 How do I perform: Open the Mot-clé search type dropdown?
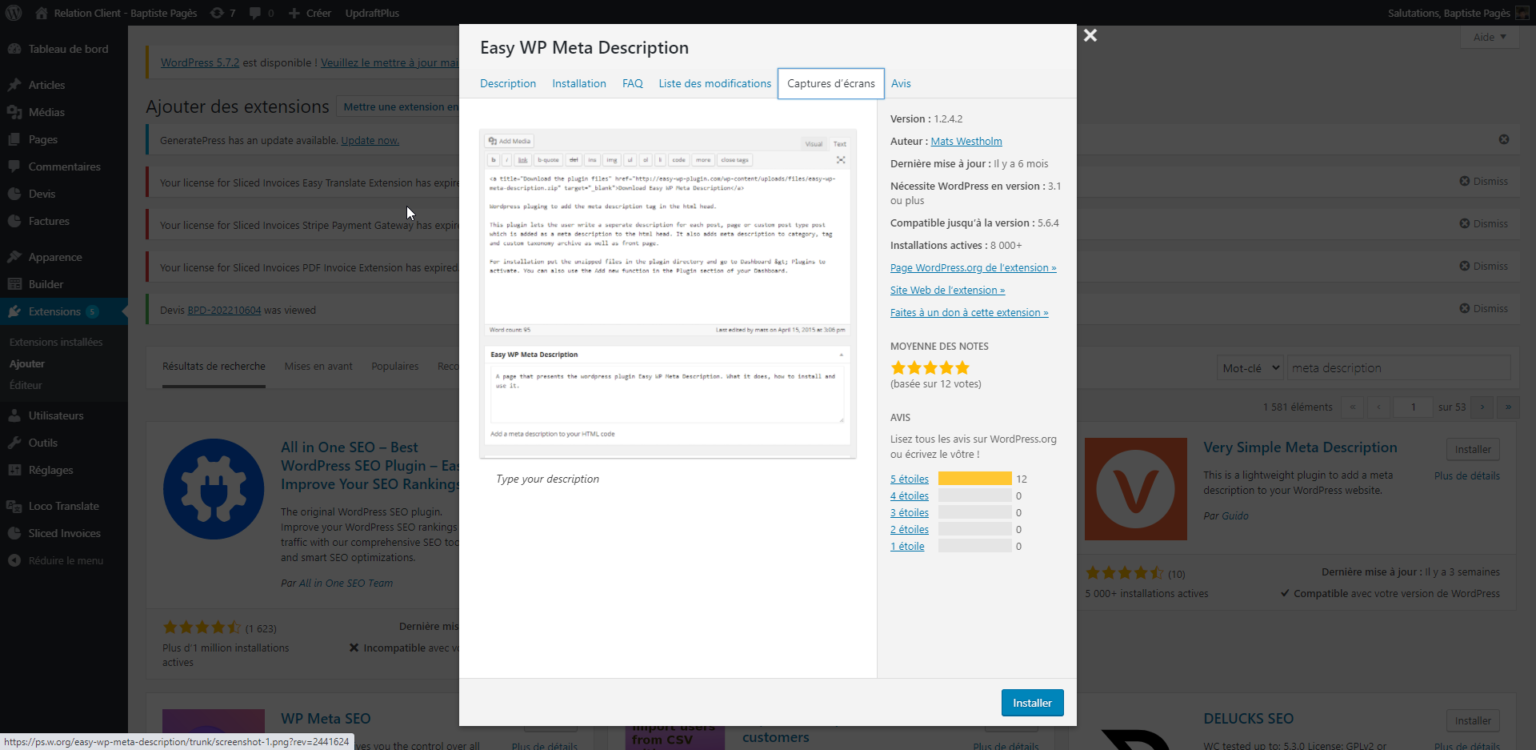(x=1249, y=368)
